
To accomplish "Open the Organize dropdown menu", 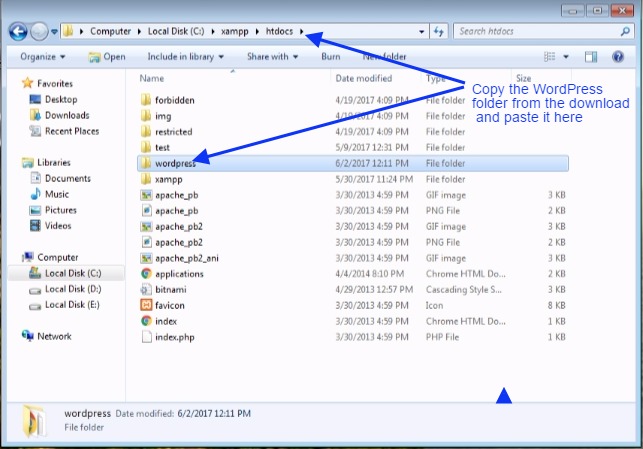I will tap(42, 57).
